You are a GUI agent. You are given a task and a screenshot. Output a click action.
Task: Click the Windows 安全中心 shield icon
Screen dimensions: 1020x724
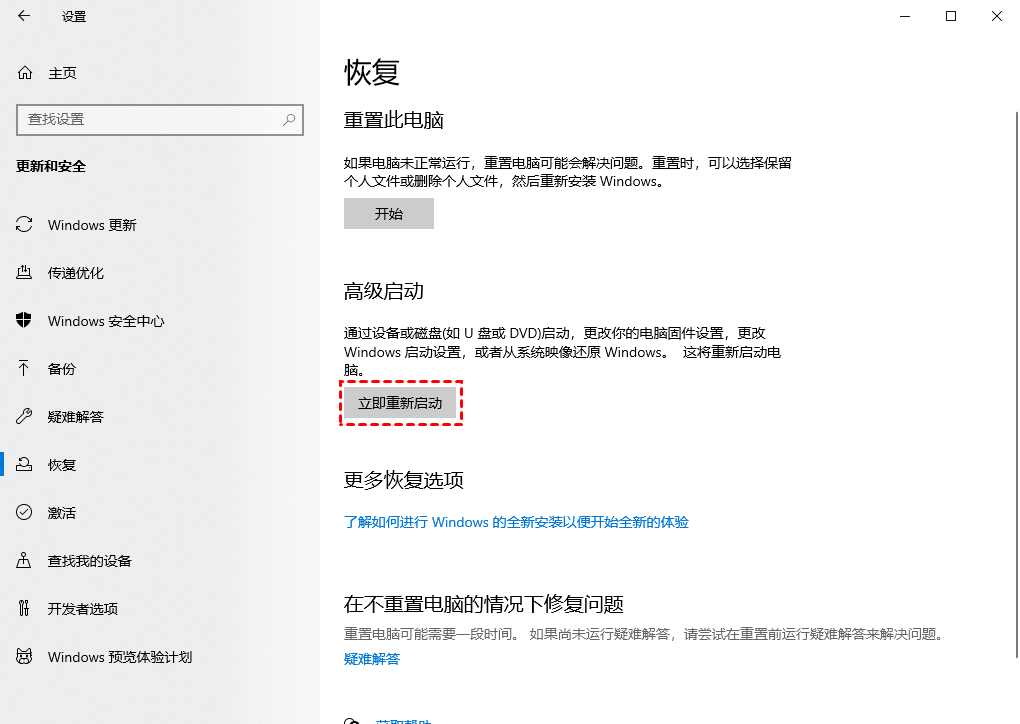click(24, 320)
